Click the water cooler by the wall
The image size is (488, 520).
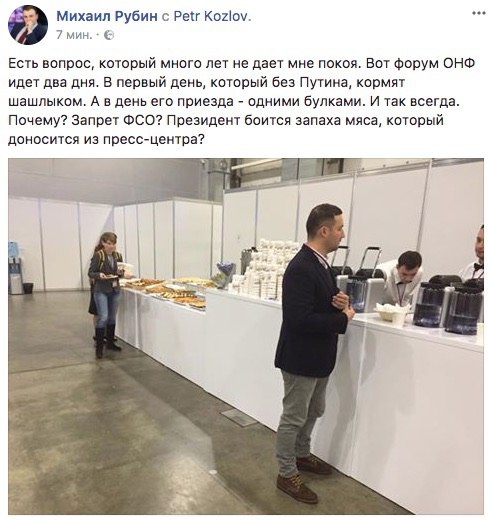(x=15, y=268)
